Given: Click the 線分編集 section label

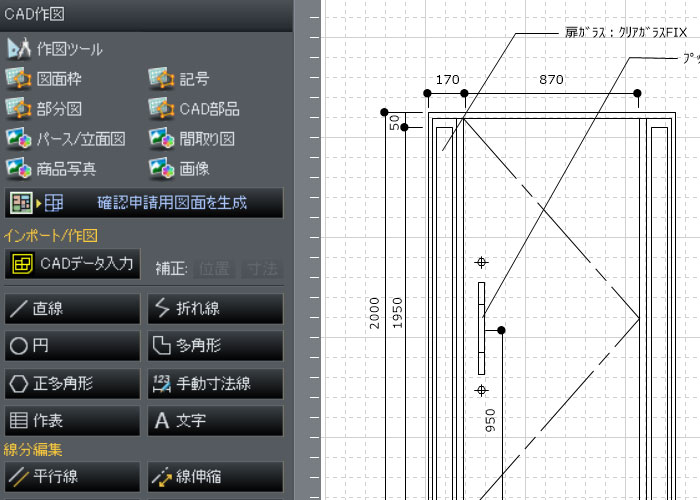Looking at the screenshot, I should tap(33, 449).
